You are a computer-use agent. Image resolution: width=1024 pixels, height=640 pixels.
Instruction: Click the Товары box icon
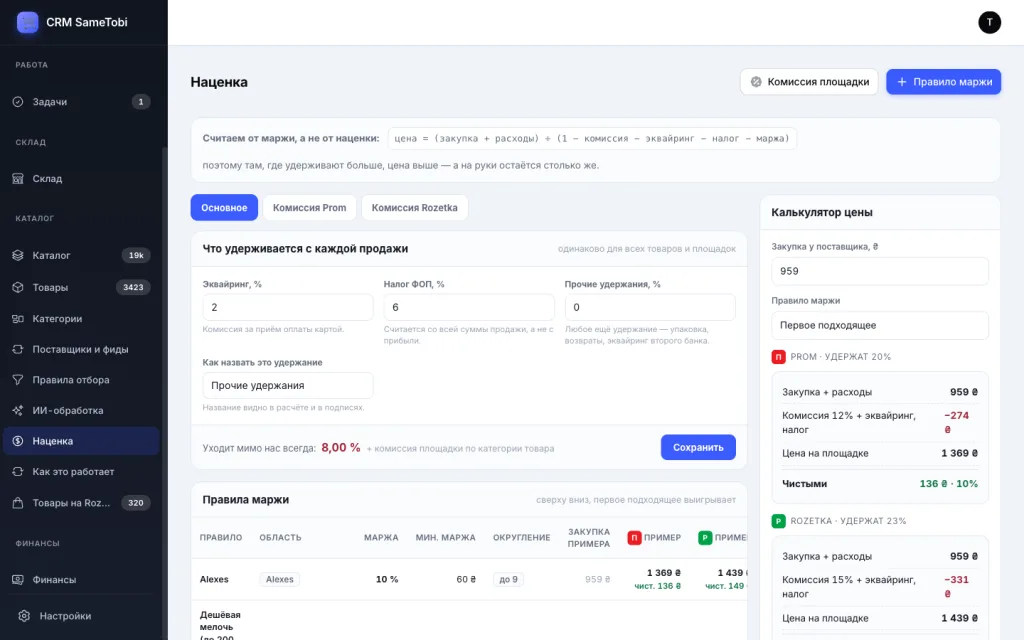[x=18, y=287]
